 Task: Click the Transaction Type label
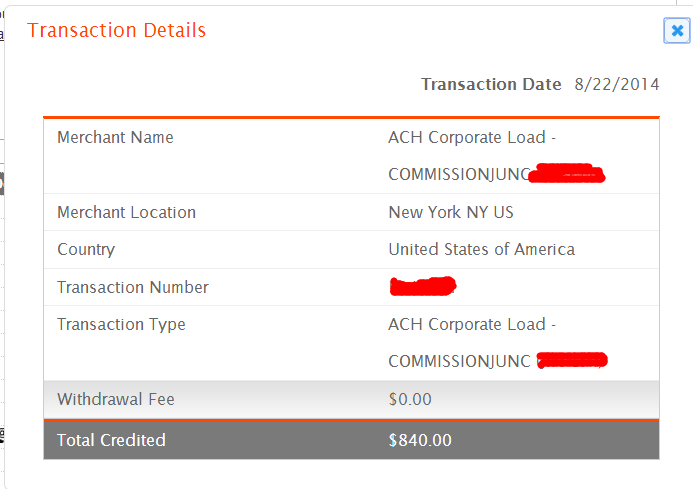121,325
